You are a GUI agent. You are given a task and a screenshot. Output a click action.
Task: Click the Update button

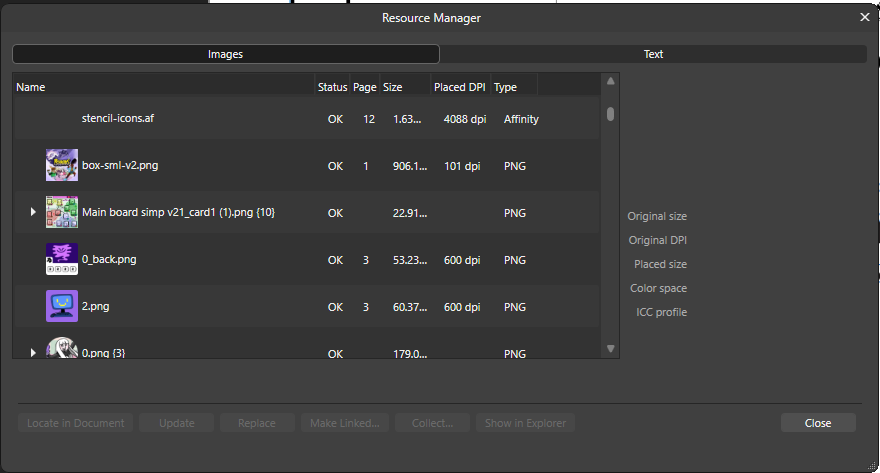click(177, 423)
